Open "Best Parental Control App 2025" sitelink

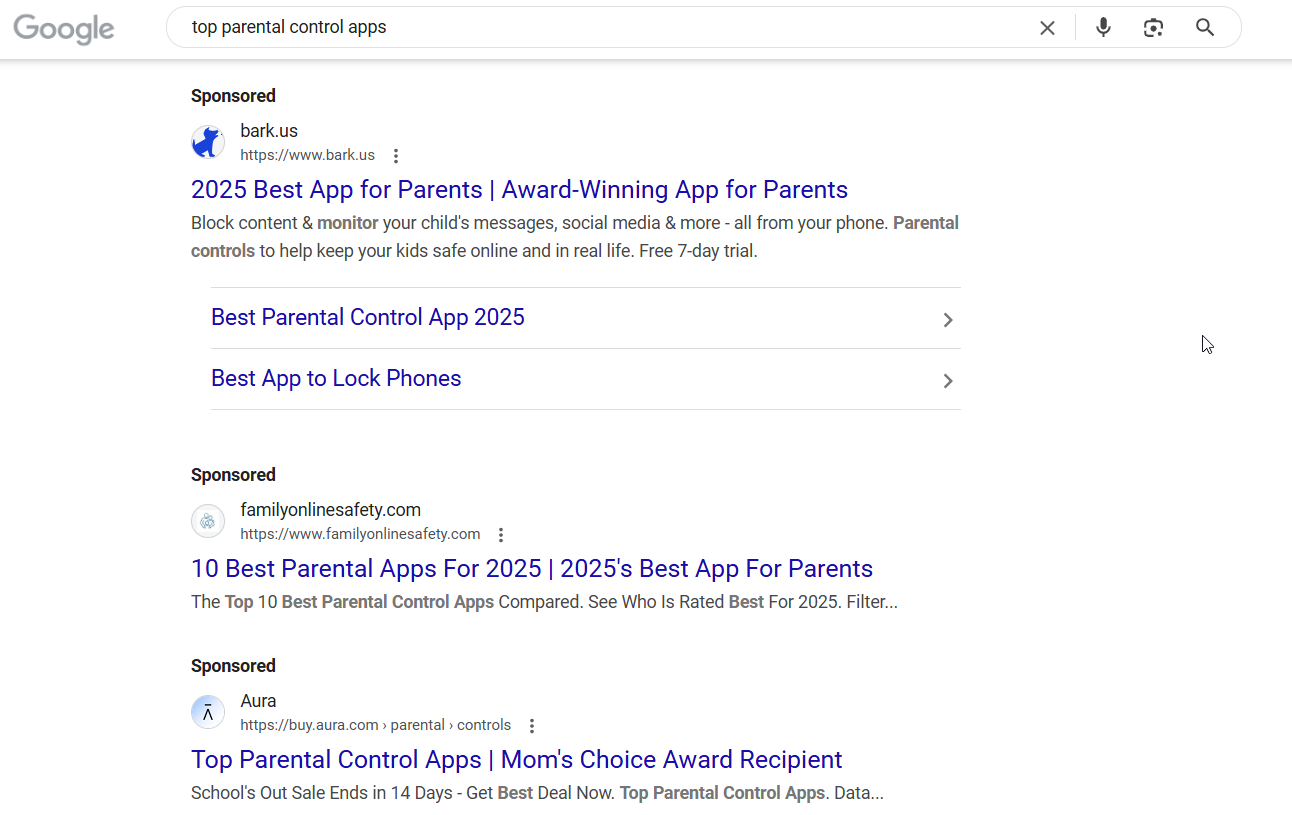click(x=368, y=318)
